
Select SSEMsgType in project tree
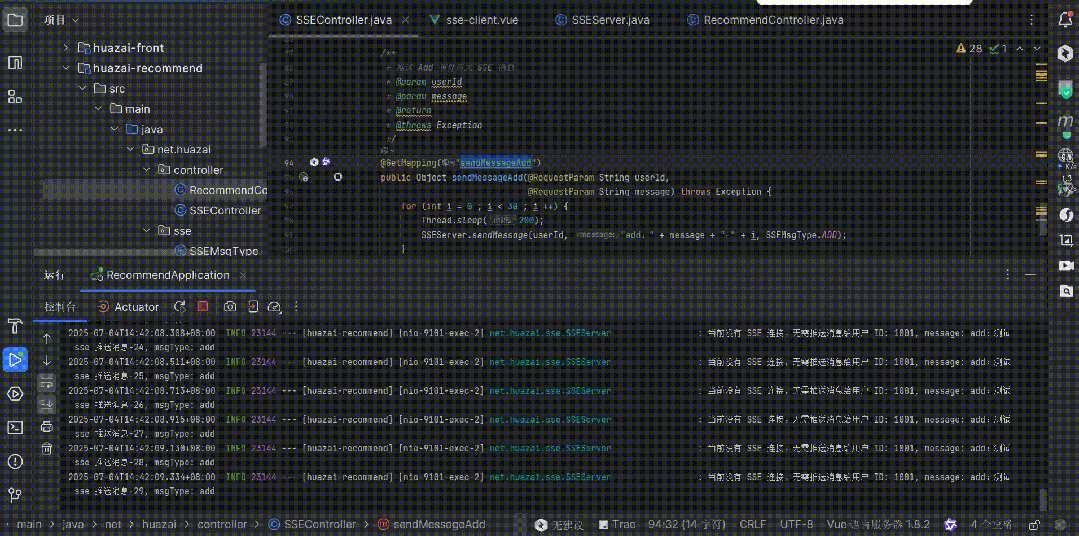coord(217,250)
